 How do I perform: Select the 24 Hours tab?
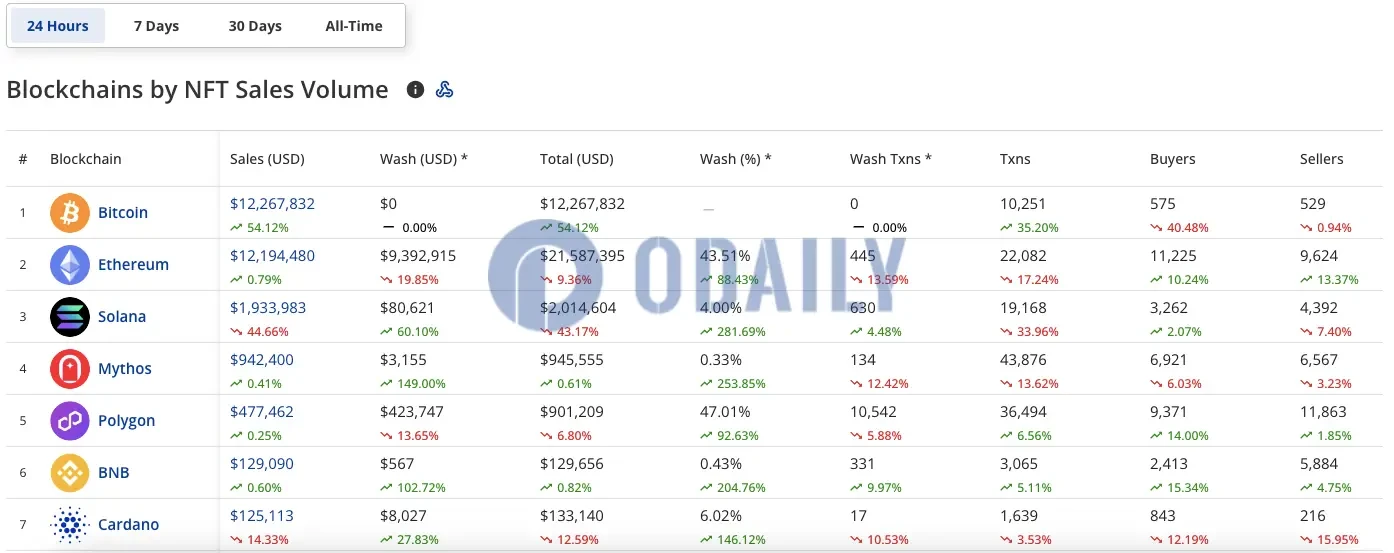(x=58, y=26)
